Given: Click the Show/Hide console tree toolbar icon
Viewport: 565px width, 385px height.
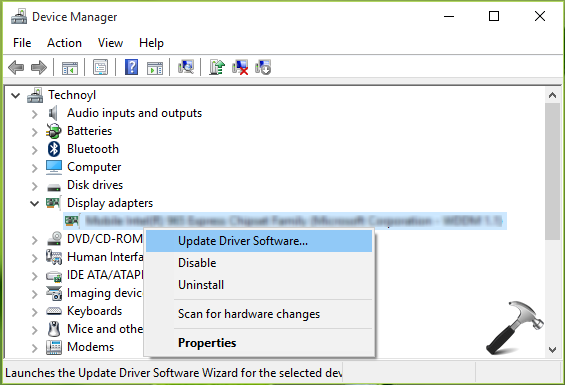Looking at the screenshot, I should click(x=70, y=67).
